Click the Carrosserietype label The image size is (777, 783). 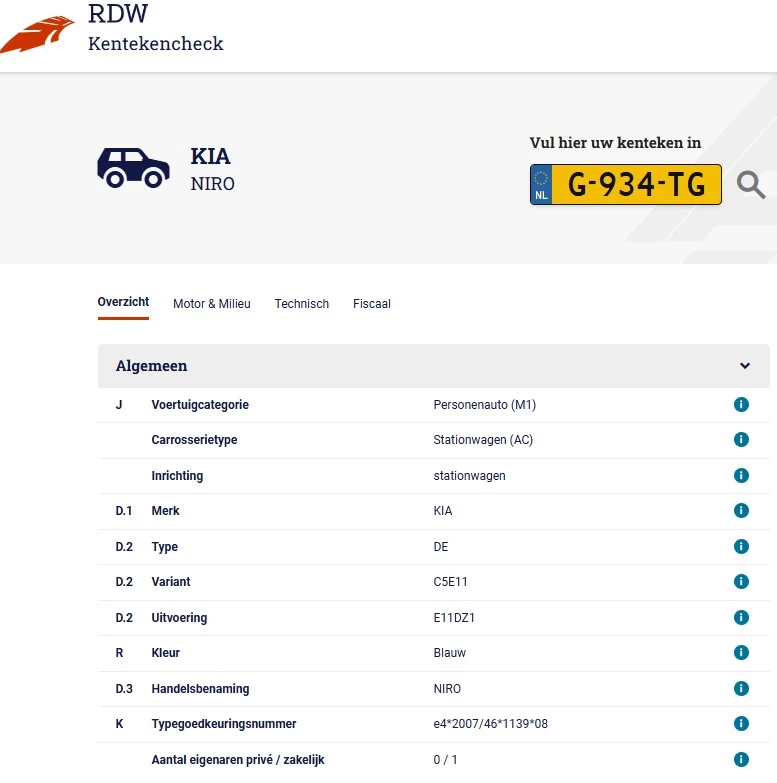coord(194,439)
